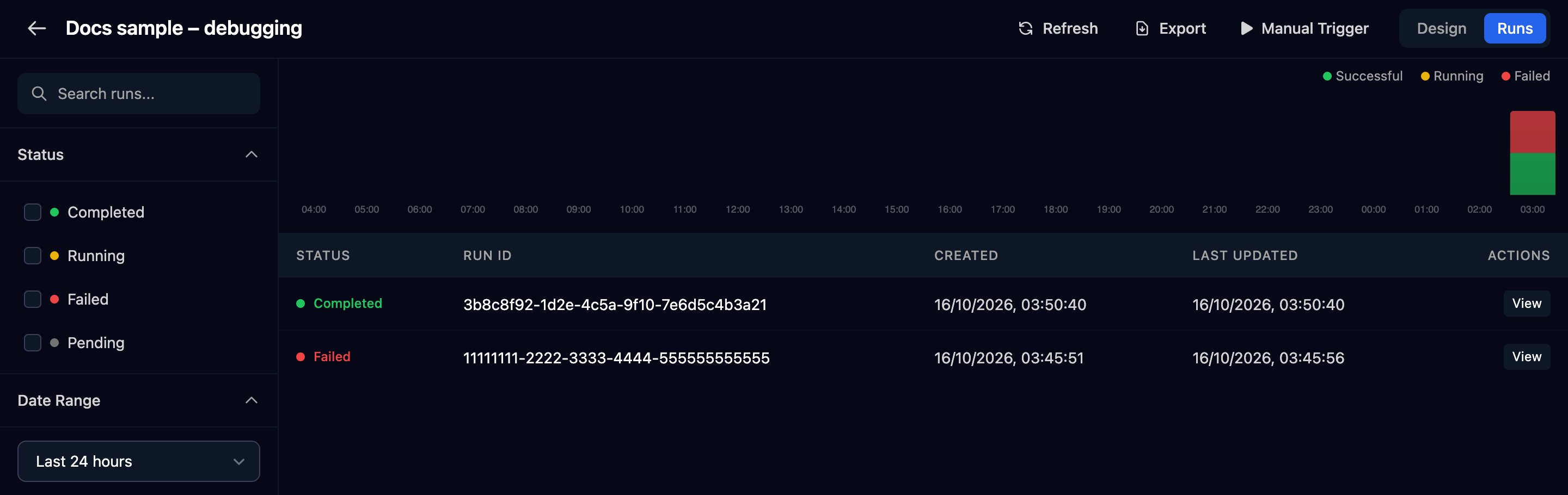Check the Running status checkbox
Screen dimensions: 1568x495
[x=32, y=256]
